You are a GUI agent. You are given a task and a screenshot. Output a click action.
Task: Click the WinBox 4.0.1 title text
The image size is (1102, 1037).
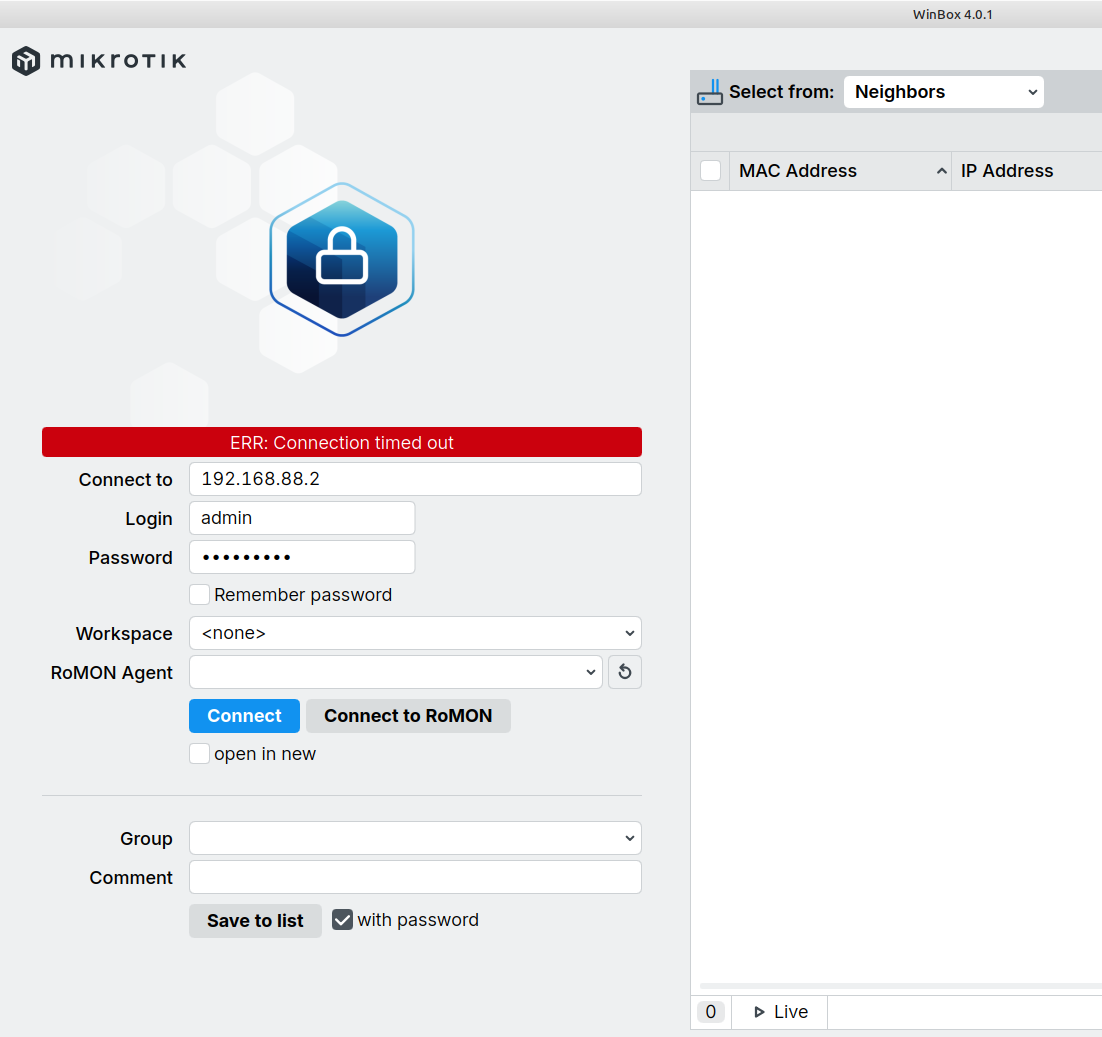(952, 15)
